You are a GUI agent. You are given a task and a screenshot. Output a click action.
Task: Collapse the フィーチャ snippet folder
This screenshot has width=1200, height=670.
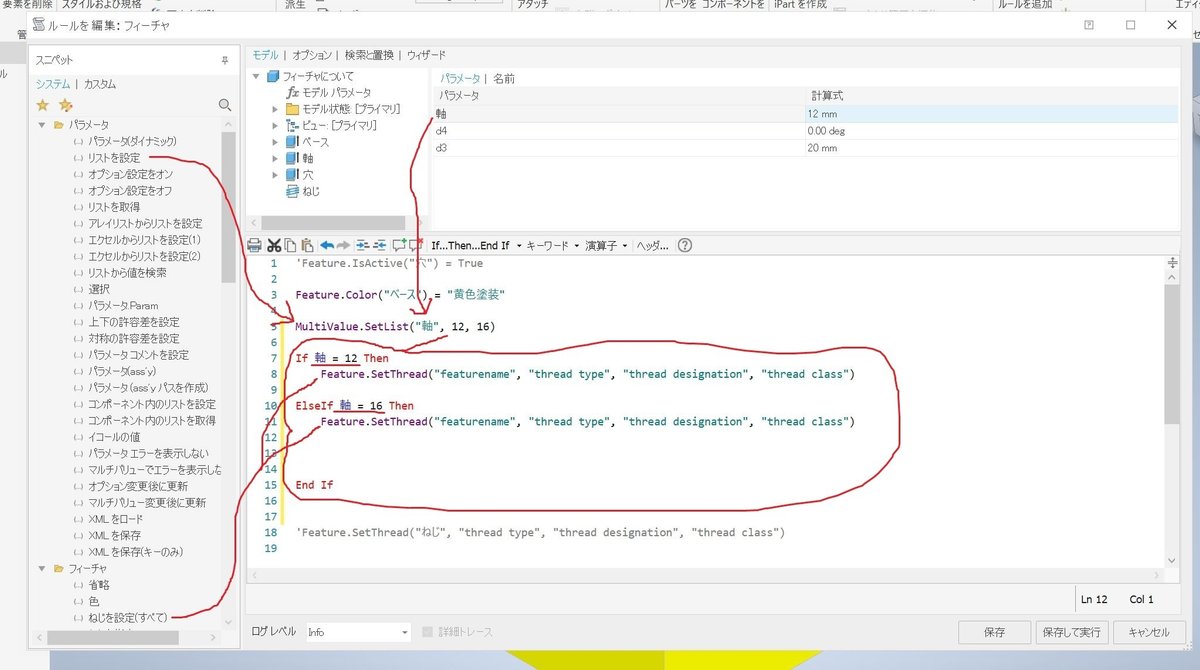point(43,568)
